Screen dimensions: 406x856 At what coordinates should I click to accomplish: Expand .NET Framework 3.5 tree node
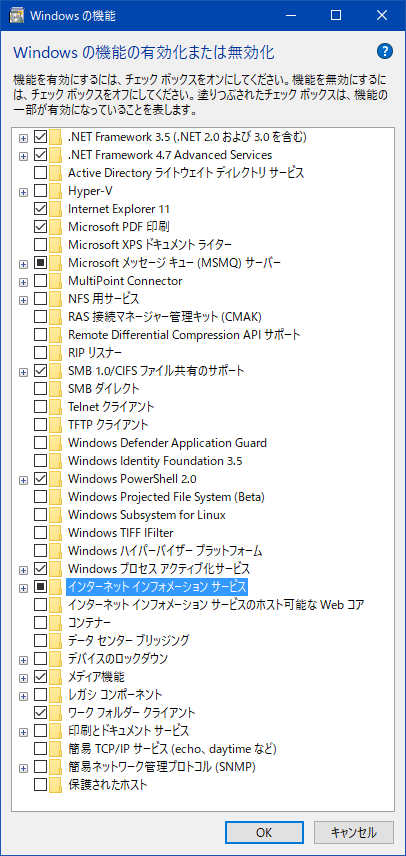(23, 138)
